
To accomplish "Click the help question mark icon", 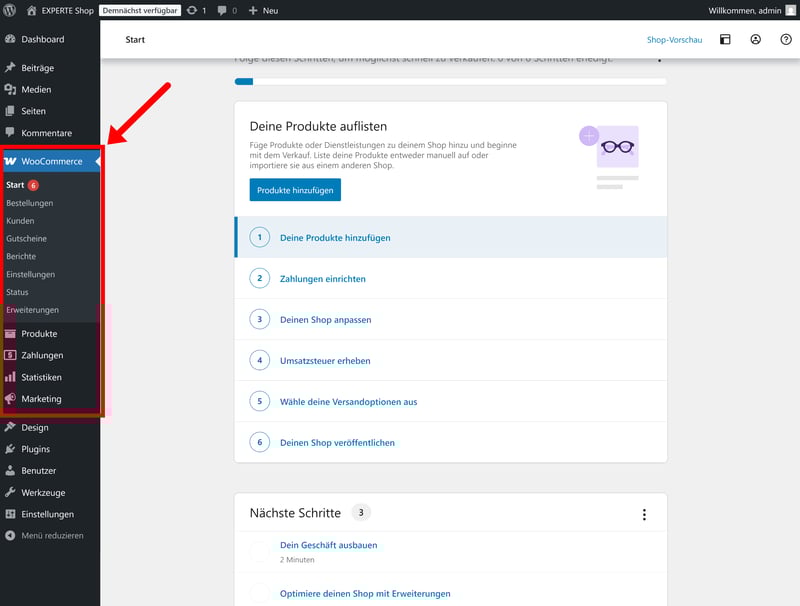I will pos(785,40).
